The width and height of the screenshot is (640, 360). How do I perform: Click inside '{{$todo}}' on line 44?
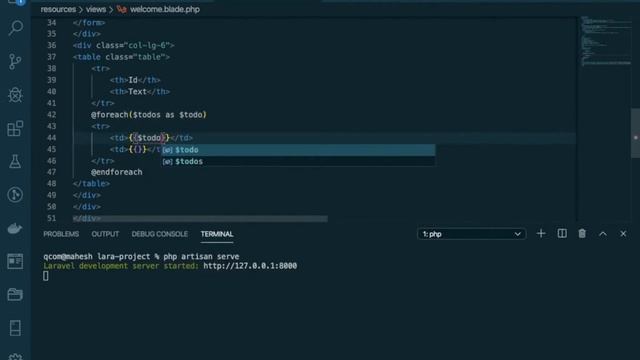(x=149, y=138)
